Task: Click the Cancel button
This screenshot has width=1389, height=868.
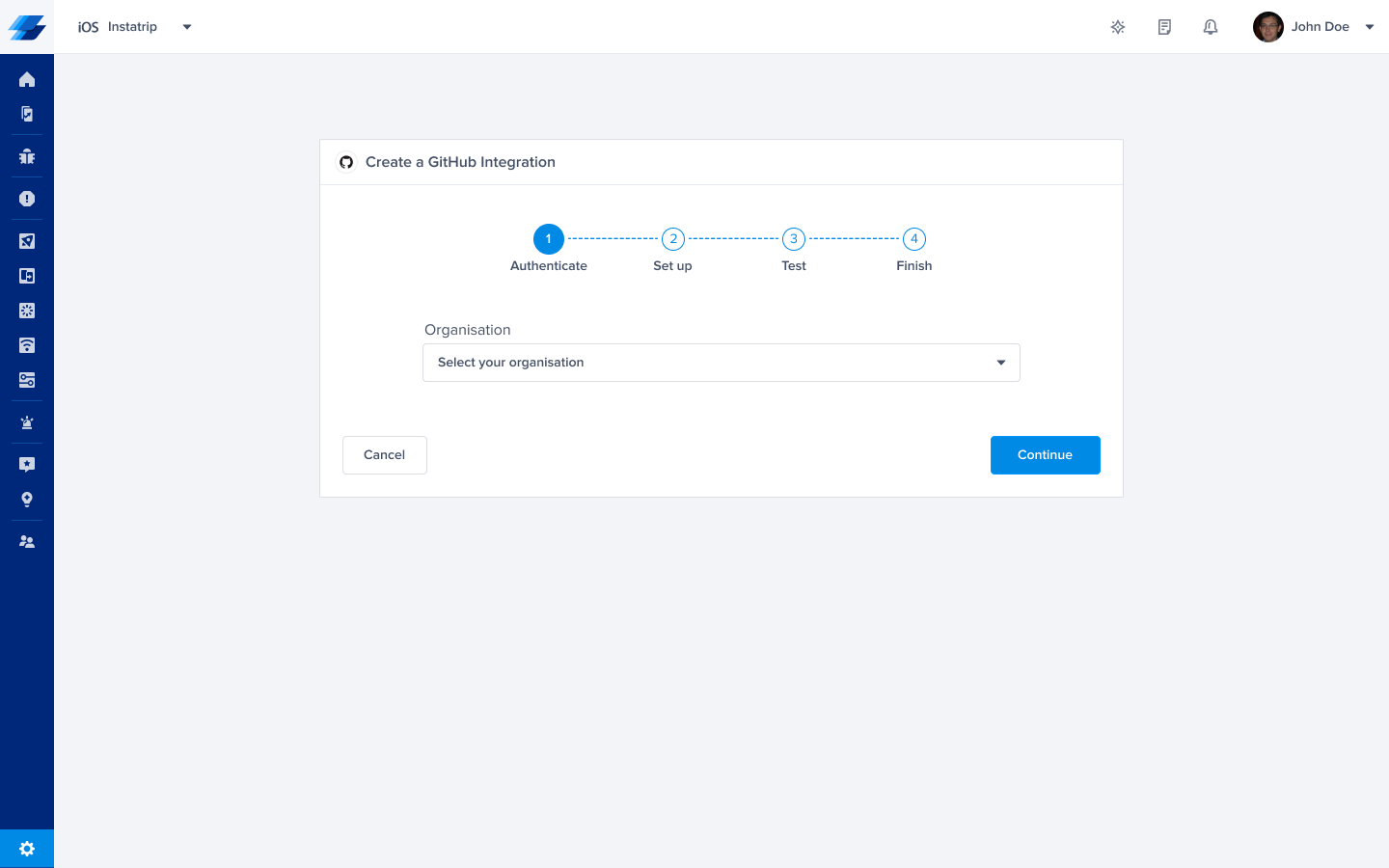Action: (x=385, y=455)
